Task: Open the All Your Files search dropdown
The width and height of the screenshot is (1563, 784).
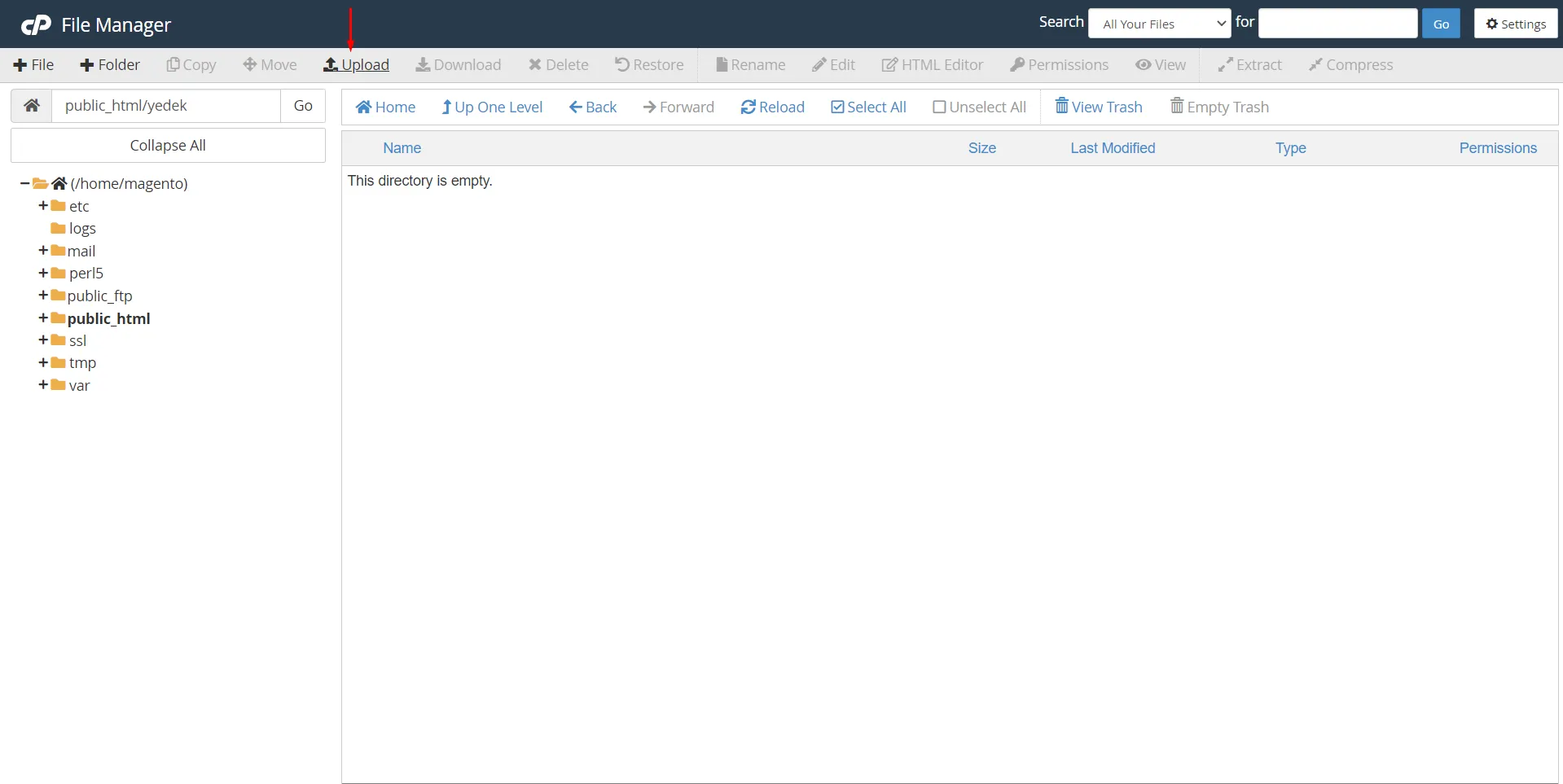Action: (1159, 24)
